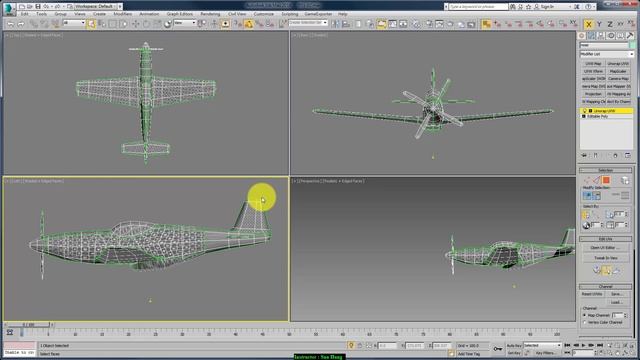Open the Customize menu

pyautogui.click(x=264, y=14)
